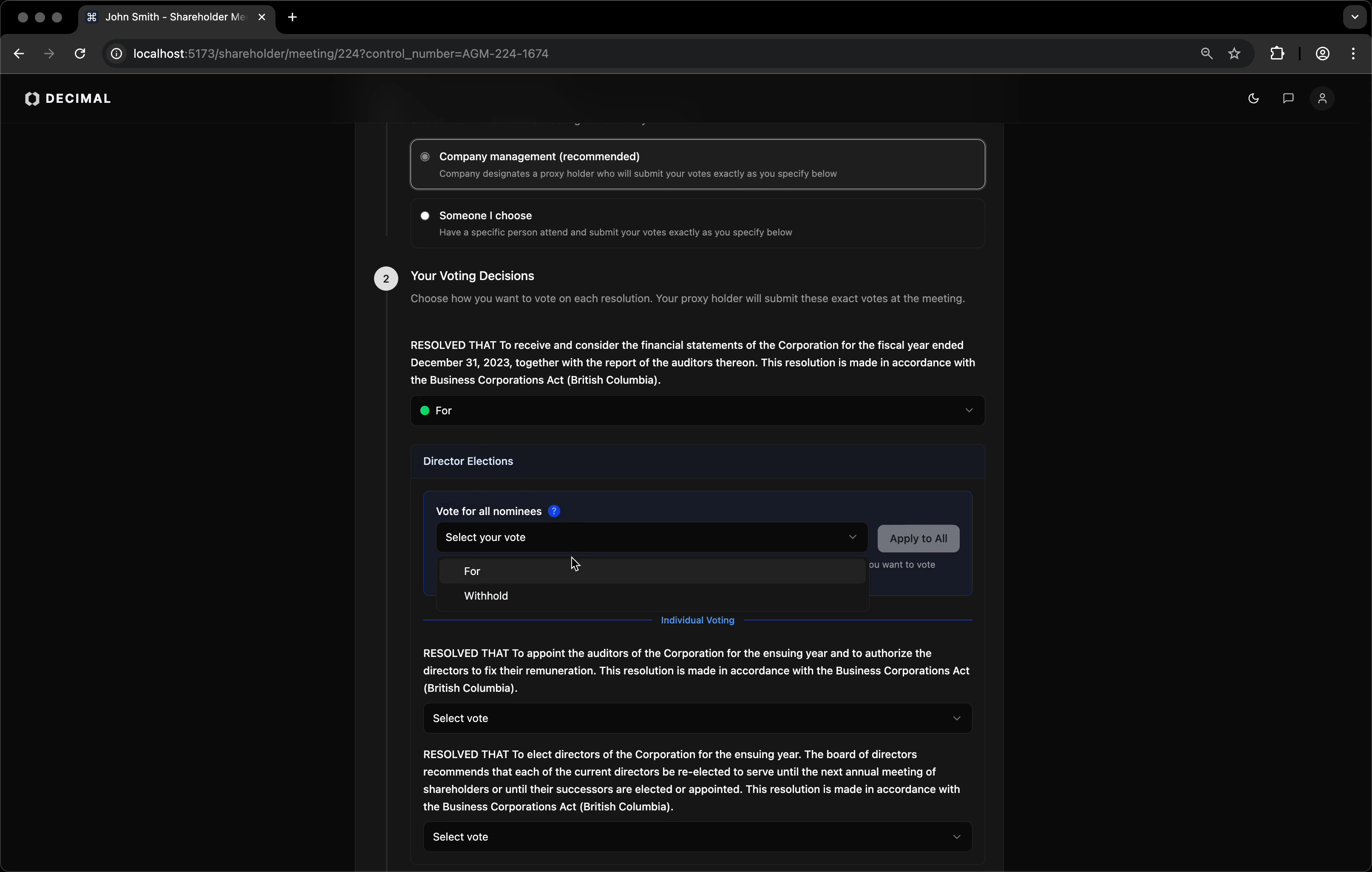Viewport: 1372px width, 872px height.
Task: Open browser extensions puzzle icon
Action: point(1277,54)
